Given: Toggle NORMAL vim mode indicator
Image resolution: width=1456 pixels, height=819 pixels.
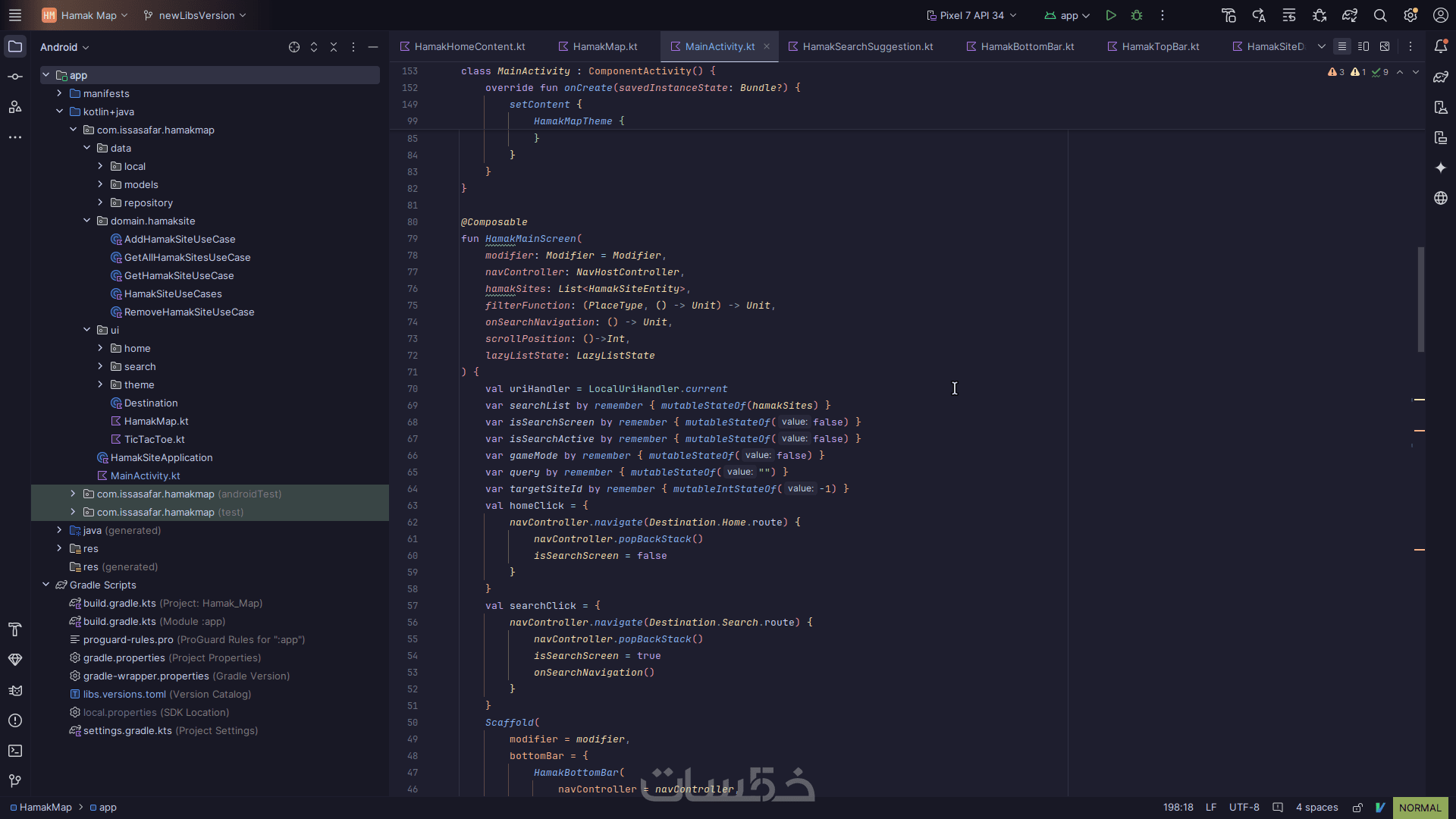Looking at the screenshot, I should coord(1420,808).
